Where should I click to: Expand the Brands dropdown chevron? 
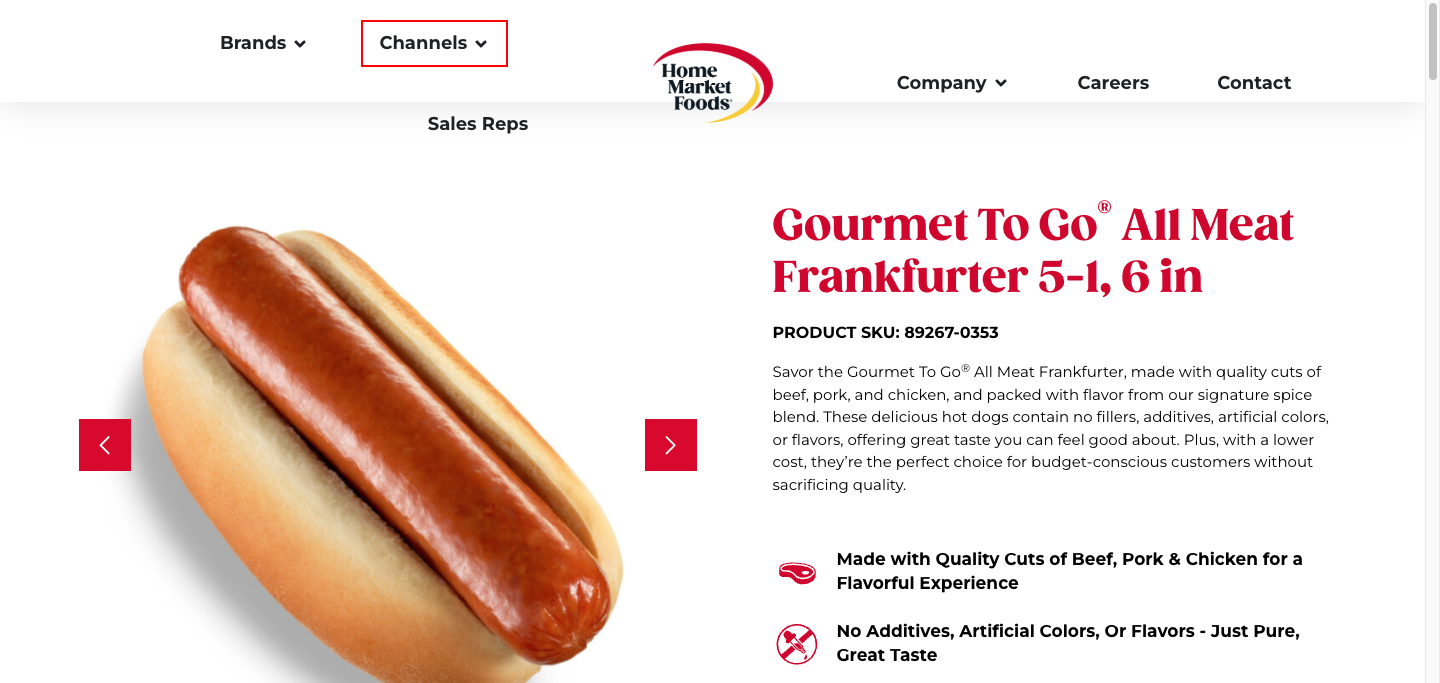(x=300, y=44)
